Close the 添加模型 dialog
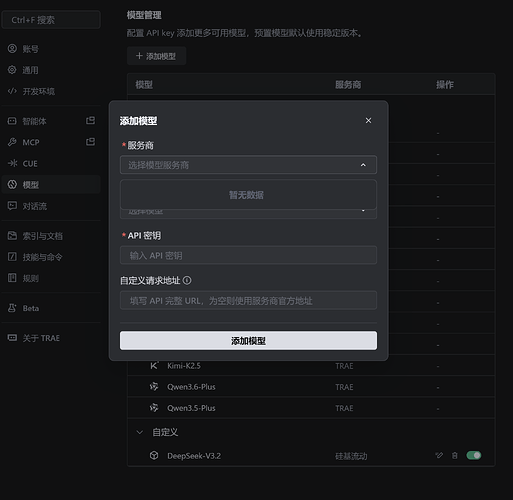The height and width of the screenshot is (500, 513). [368, 120]
